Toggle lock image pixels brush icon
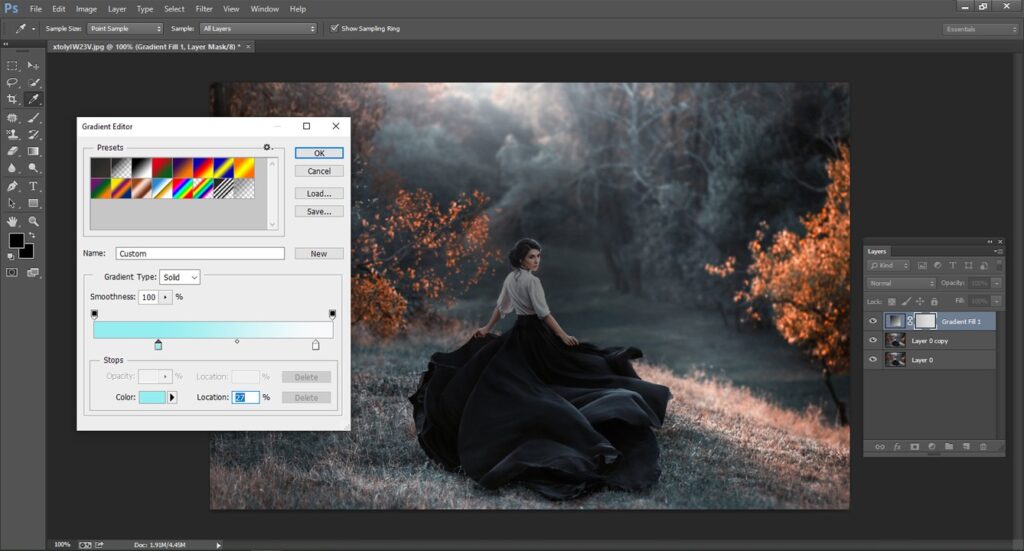The height and width of the screenshot is (551, 1024). pos(906,302)
